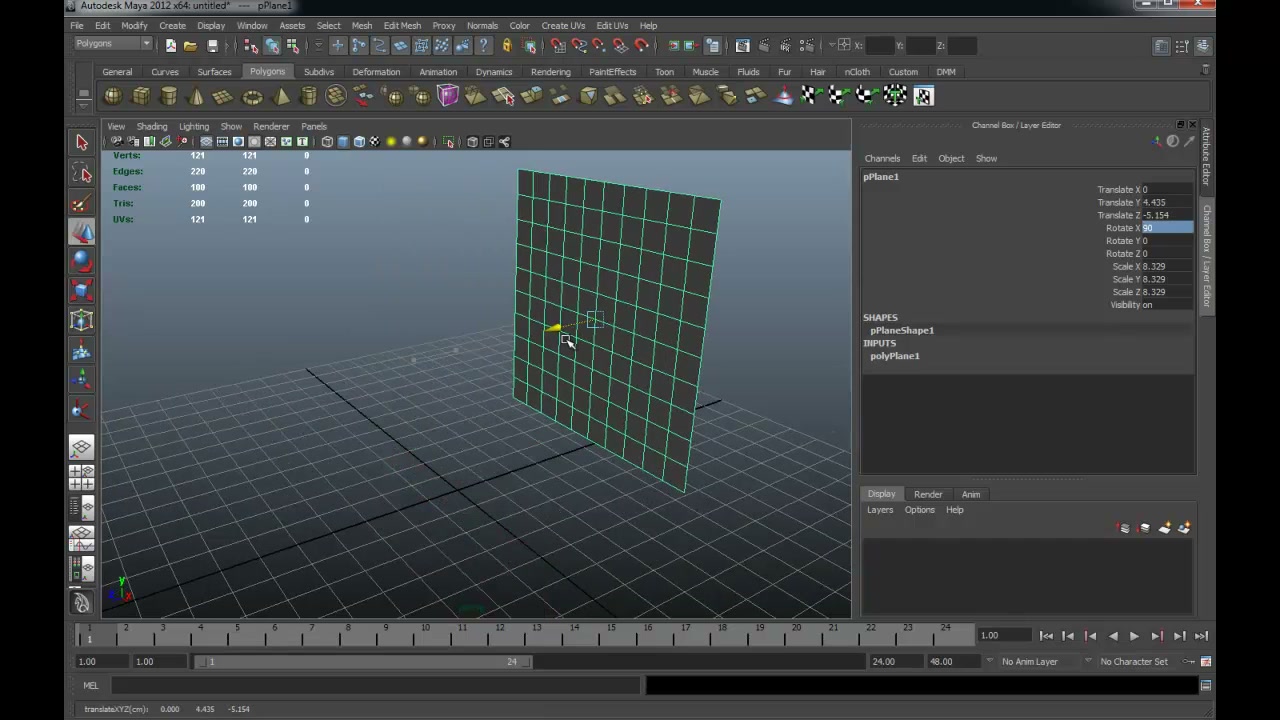The height and width of the screenshot is (720, 1280).
Task: Switch to the Render layer tab
Action: pos(928,494)
